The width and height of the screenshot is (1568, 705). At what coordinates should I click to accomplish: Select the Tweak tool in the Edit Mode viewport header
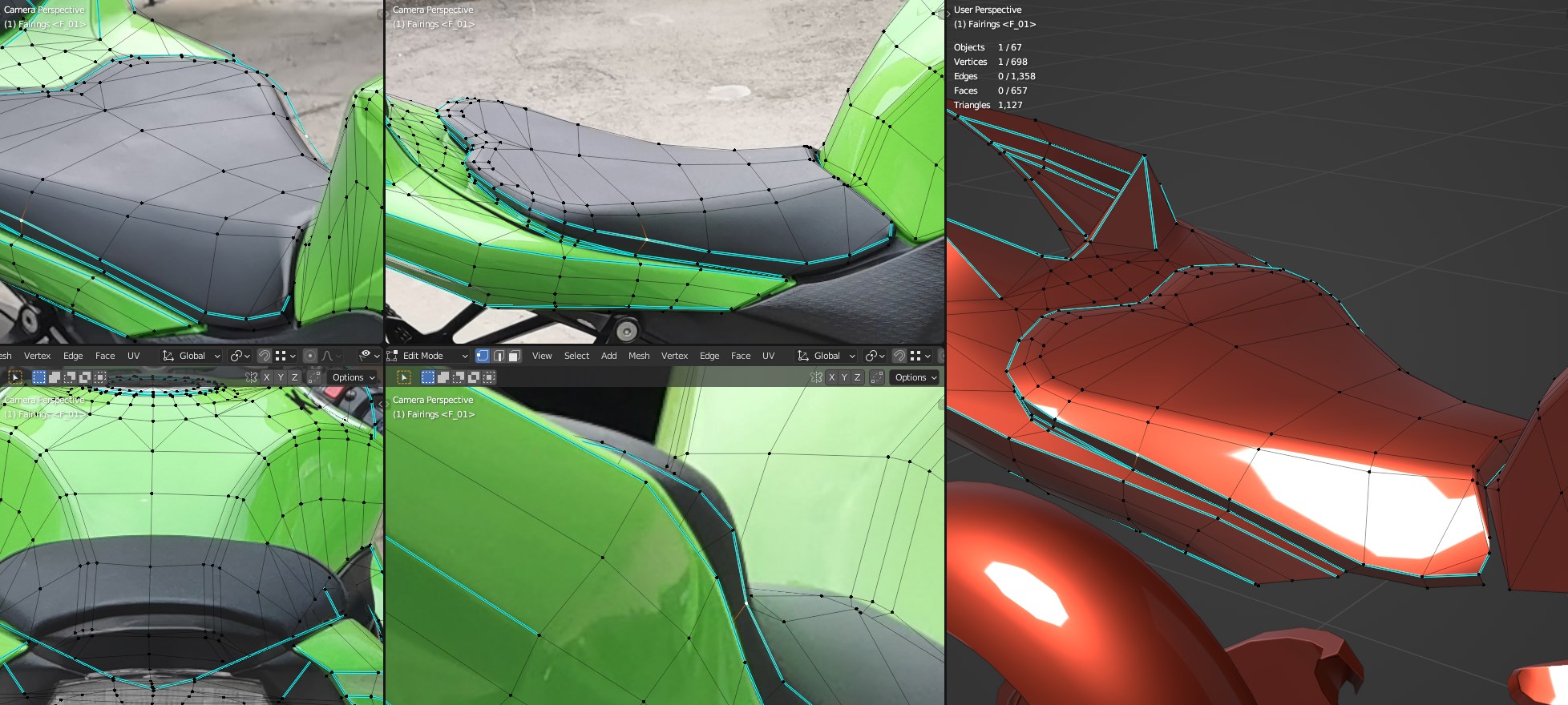(404, 377)
